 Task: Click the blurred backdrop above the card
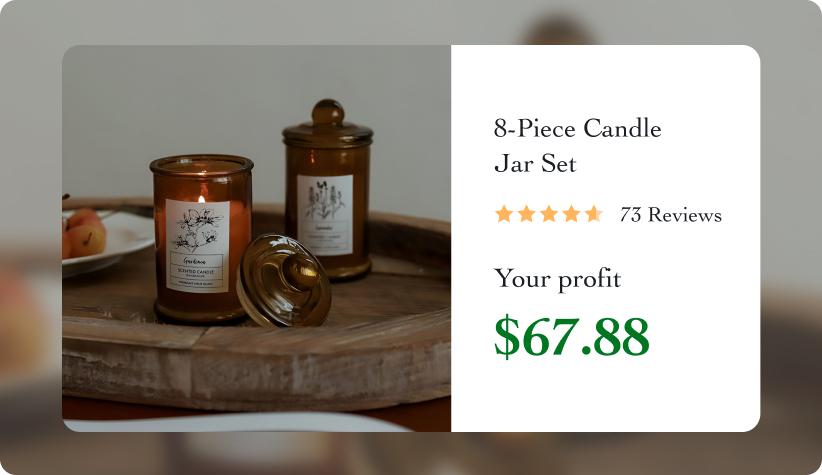coord(411,22)
